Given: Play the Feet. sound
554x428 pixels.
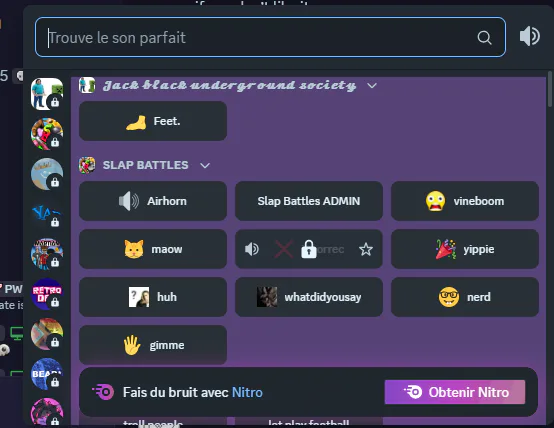Looking at the screenshot, I should click(x=153, y=121).
